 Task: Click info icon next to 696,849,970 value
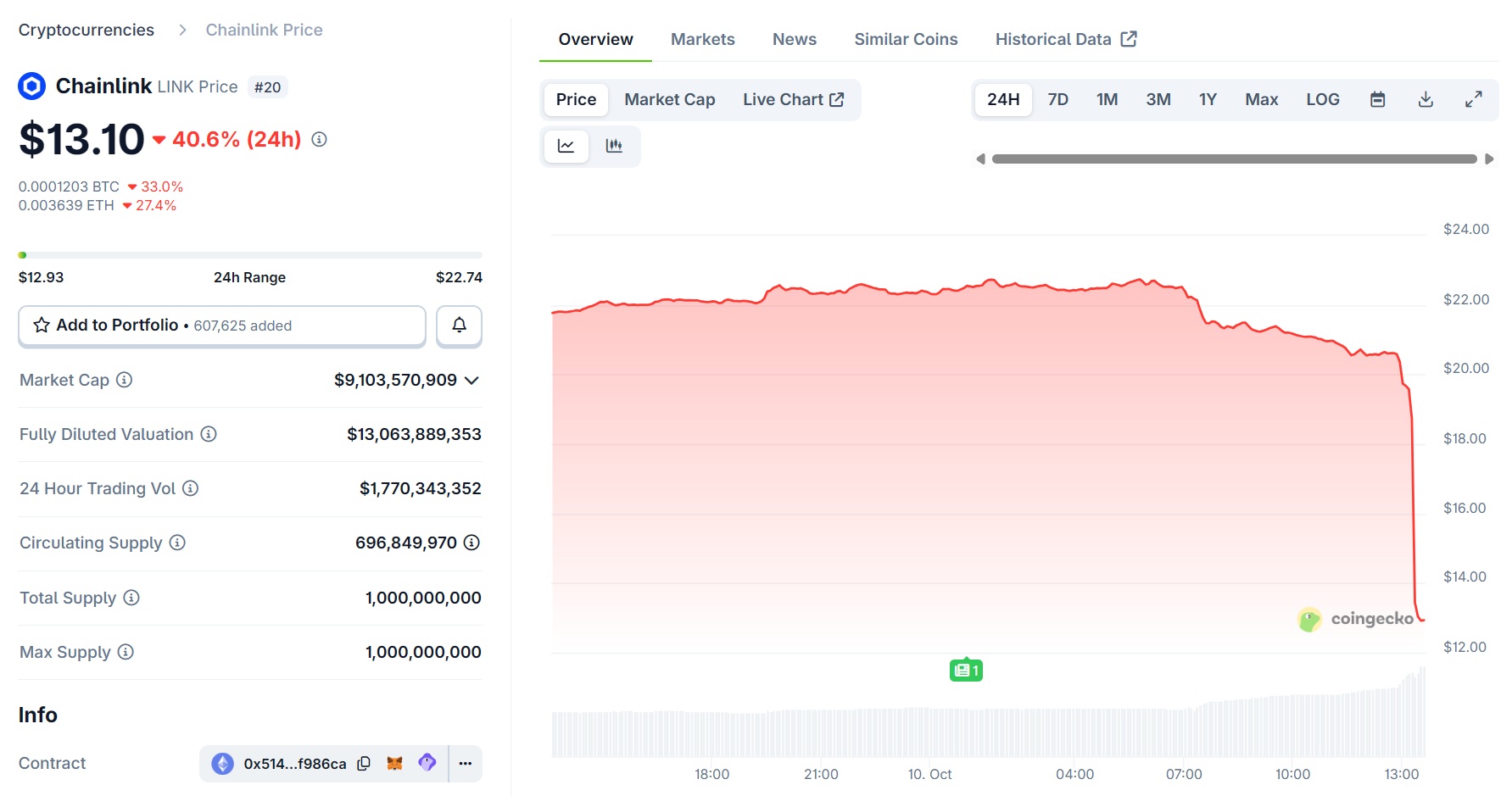(472, 543)
